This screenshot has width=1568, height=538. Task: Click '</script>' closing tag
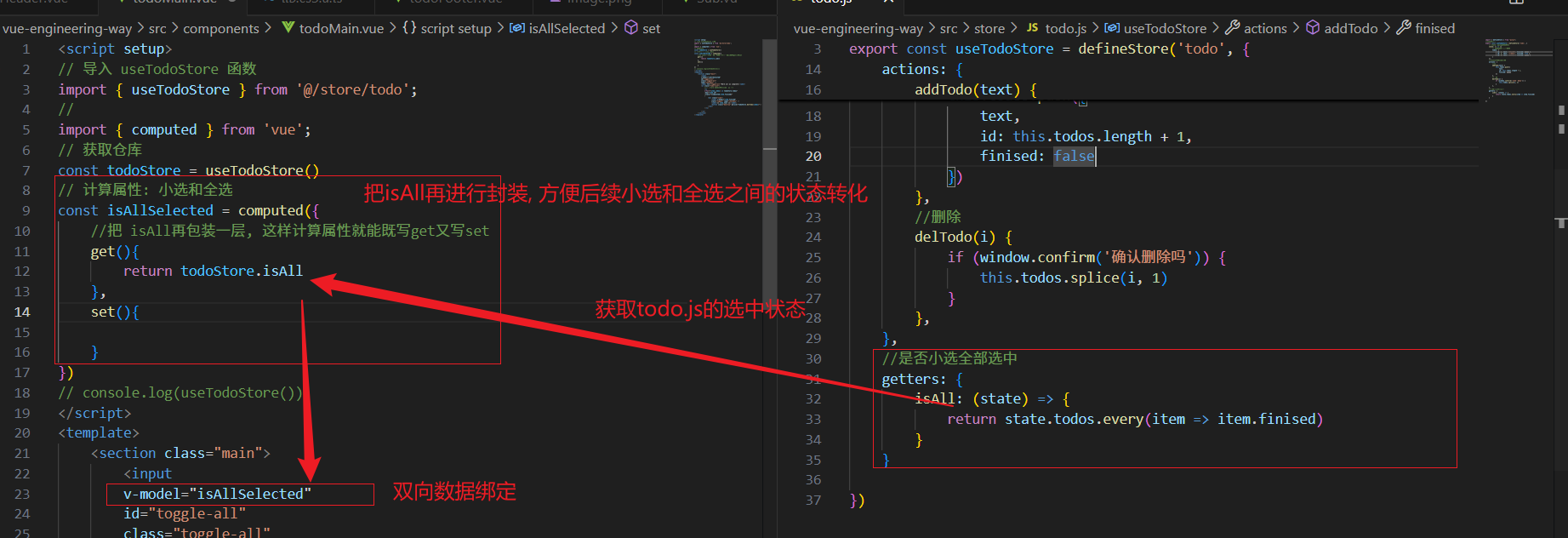click(x=94, y=413)
